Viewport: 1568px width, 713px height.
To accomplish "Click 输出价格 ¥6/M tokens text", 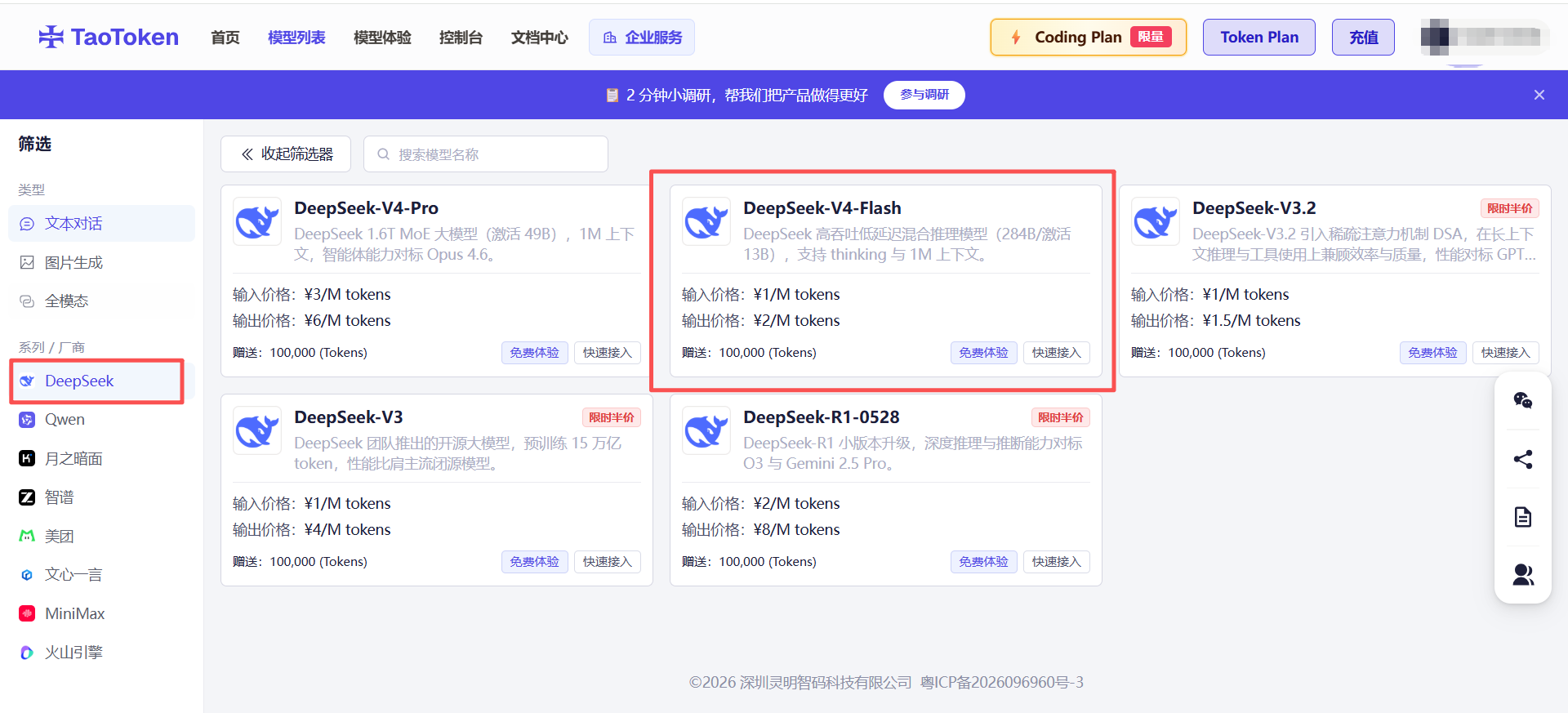I will 312,321.
